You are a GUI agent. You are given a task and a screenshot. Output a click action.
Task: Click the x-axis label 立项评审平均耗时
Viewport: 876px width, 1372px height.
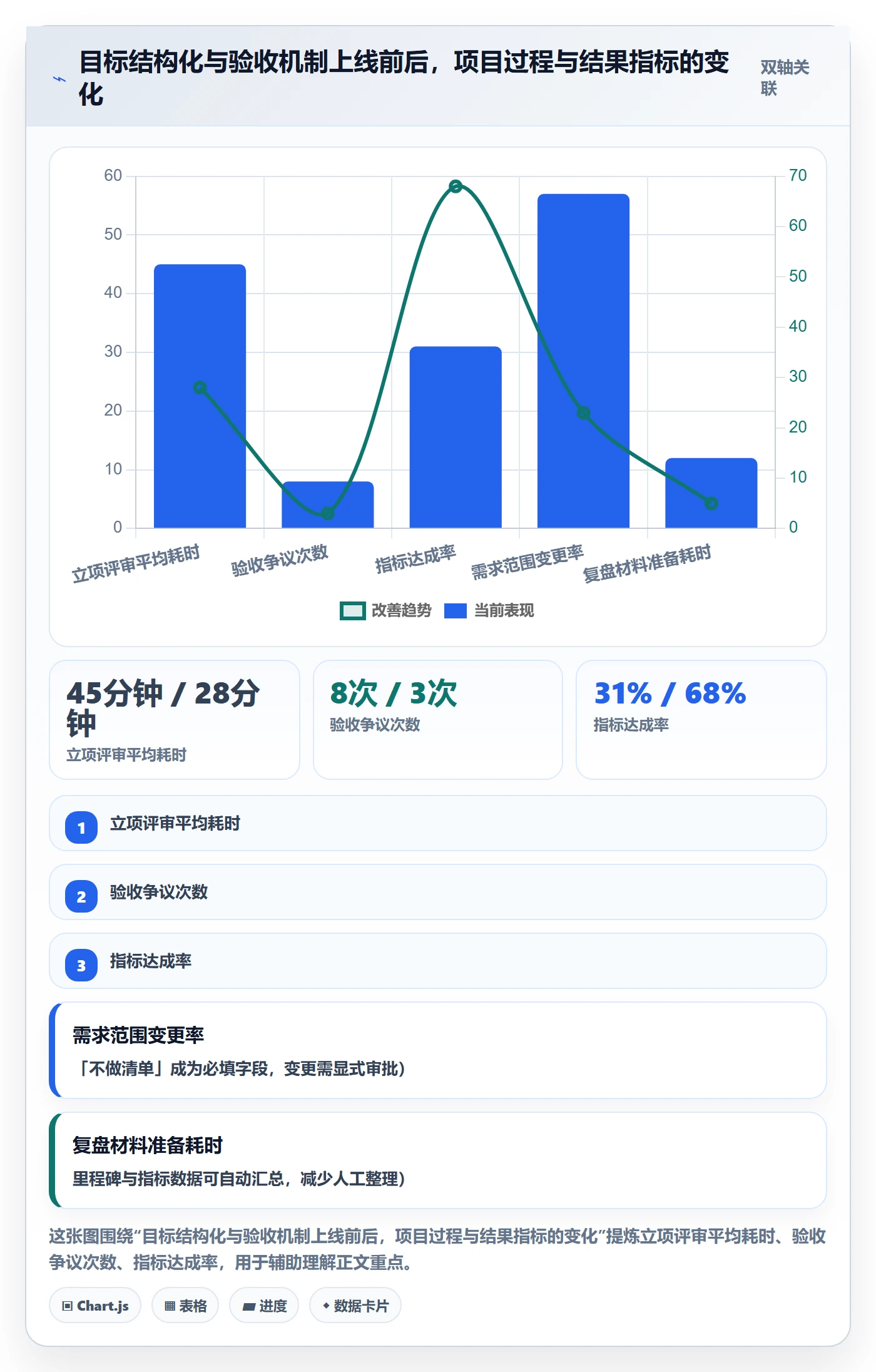[136, 563]
